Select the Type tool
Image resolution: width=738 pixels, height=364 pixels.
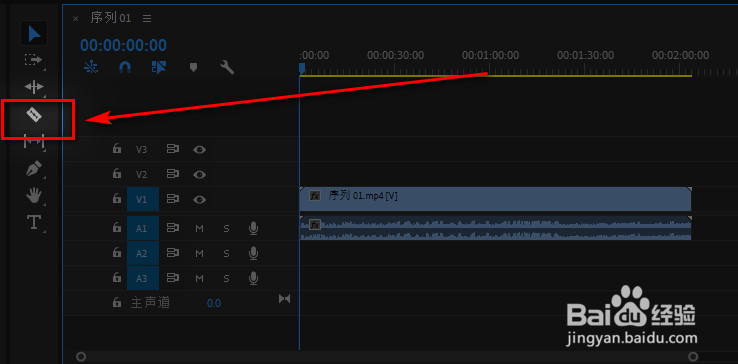(x=34, y=222)
